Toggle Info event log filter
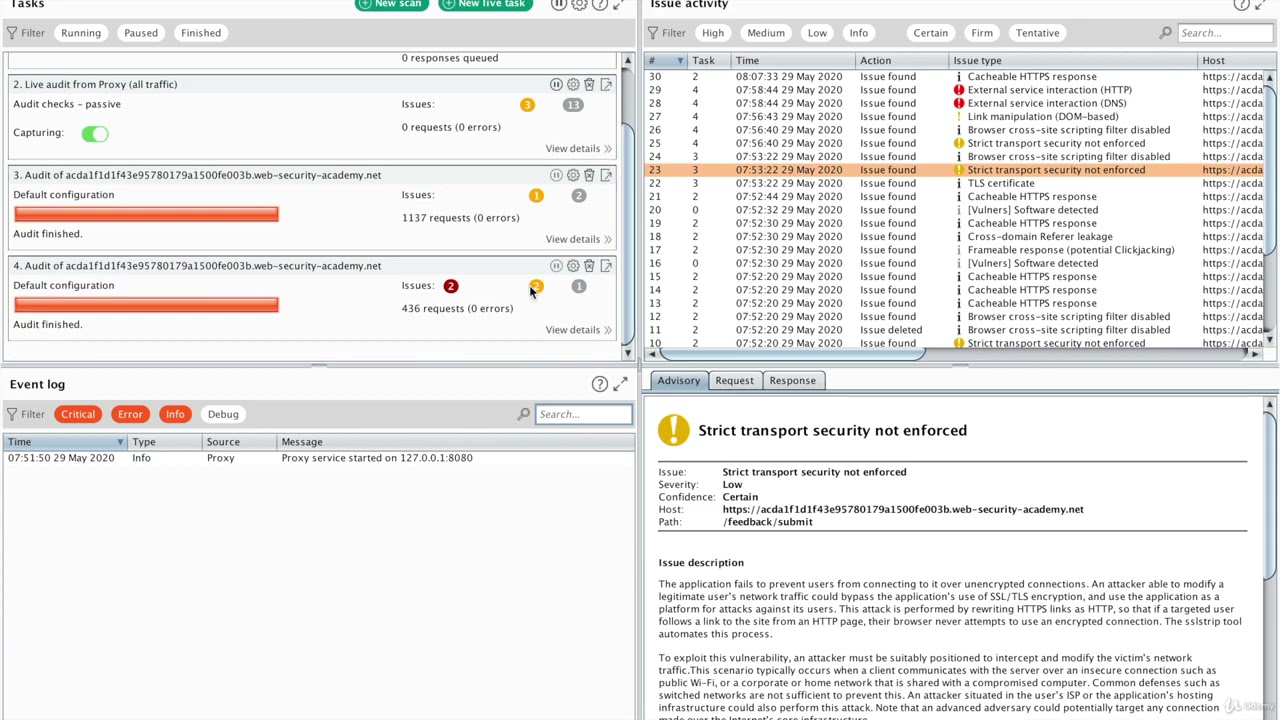 [175, 414]
